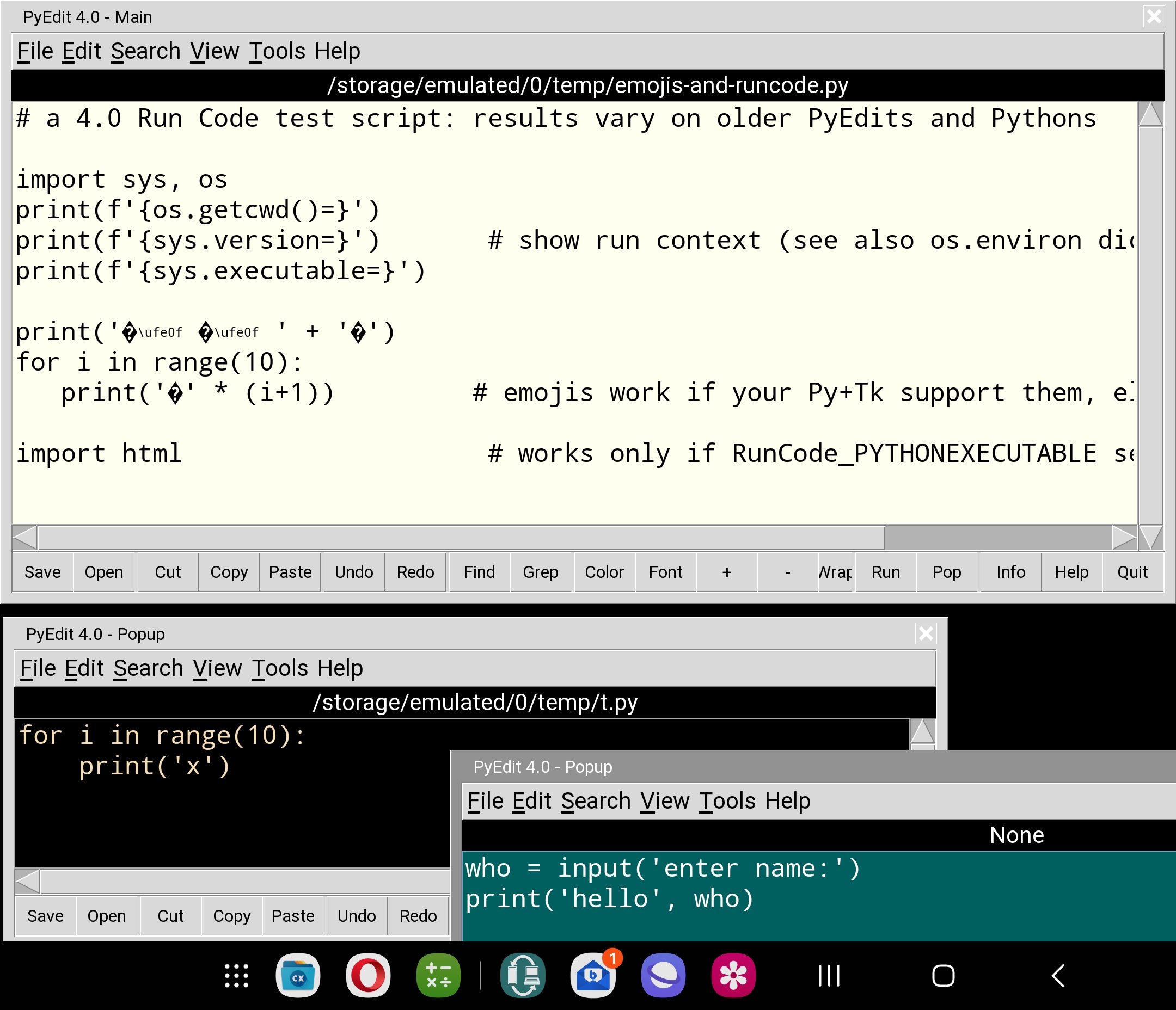The image size is (1176, 1010).
Task: Open Tools menu in the None Popup window
Action: pos(728,801)
